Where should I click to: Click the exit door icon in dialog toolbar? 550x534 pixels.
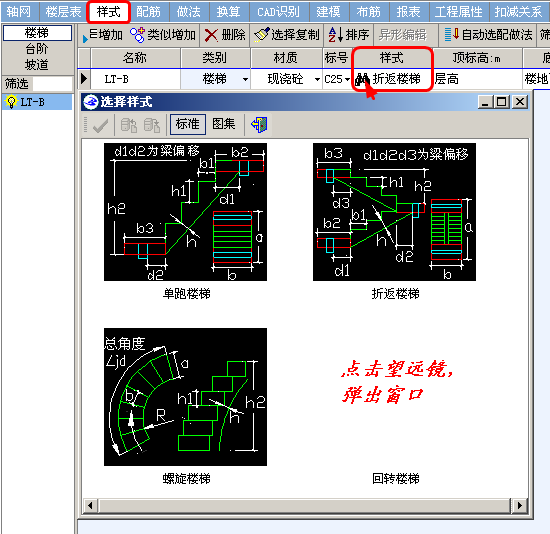tap(259, 125)
